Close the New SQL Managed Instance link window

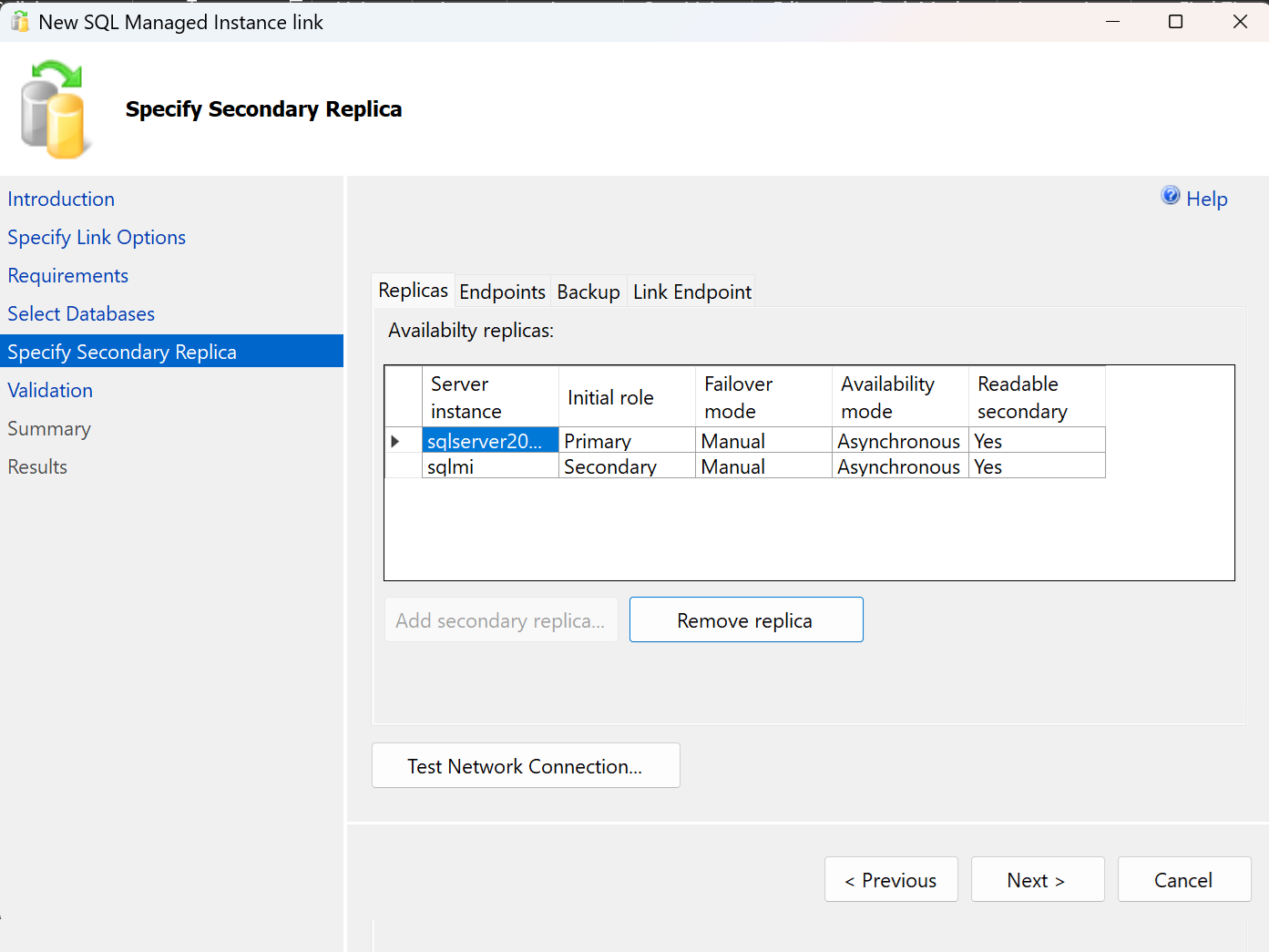(x=1240, y=22)
